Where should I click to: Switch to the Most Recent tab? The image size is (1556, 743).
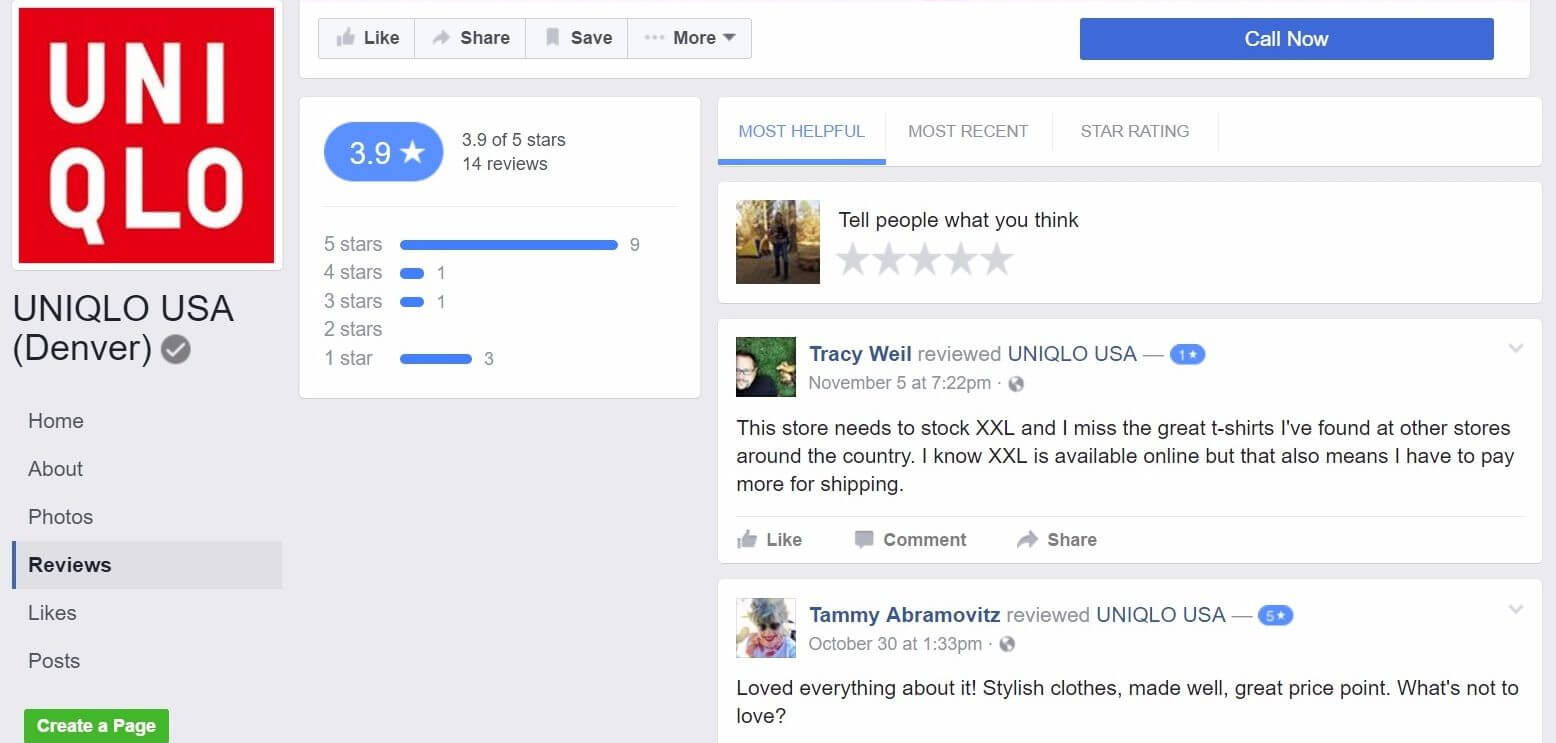(x=968, y=131)
